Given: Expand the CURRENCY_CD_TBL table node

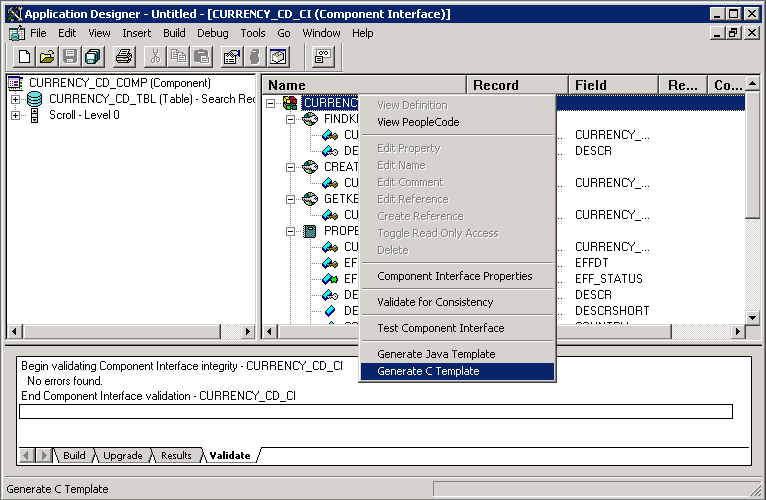Looking at the screenshot, I should 16,99.
